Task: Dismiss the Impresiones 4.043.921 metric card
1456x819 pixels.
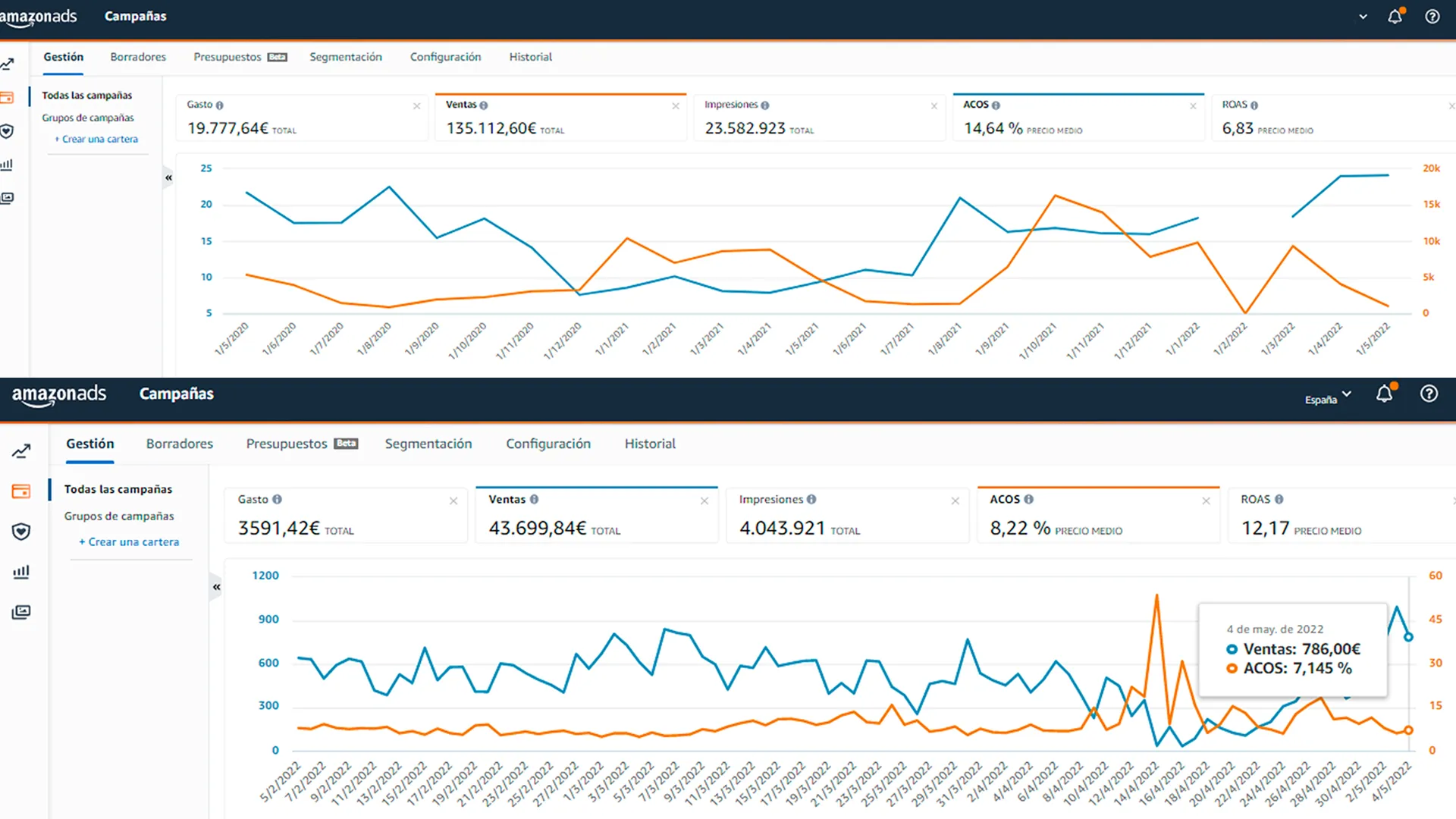Action: pyautogui.click(x=955, y=500)
